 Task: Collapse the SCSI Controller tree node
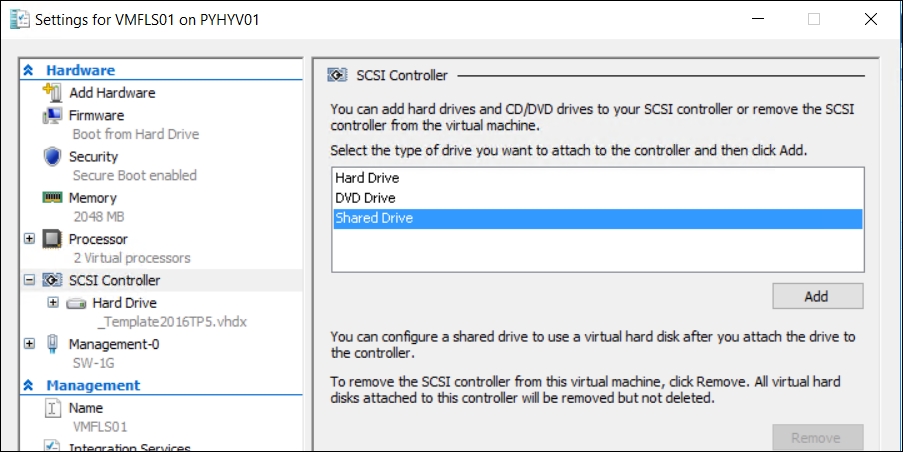pyautogui.click(x=29, y=281)
